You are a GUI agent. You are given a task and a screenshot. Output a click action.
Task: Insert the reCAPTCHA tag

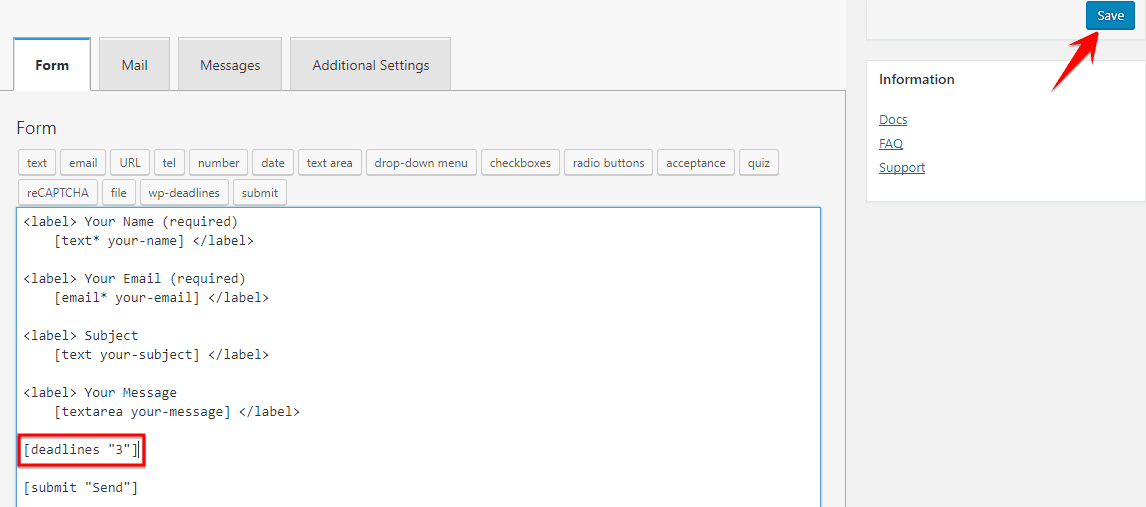pos(57,192)
